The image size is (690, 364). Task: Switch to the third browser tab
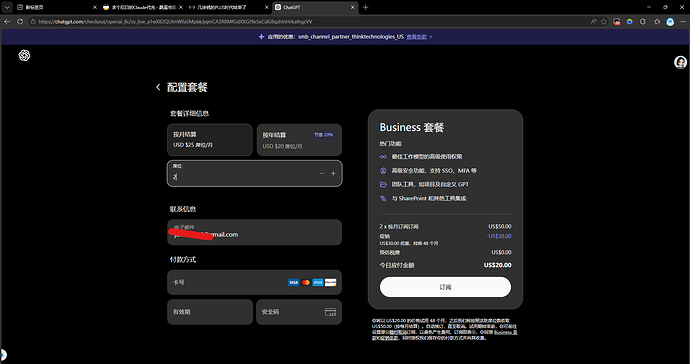(228, 7)
